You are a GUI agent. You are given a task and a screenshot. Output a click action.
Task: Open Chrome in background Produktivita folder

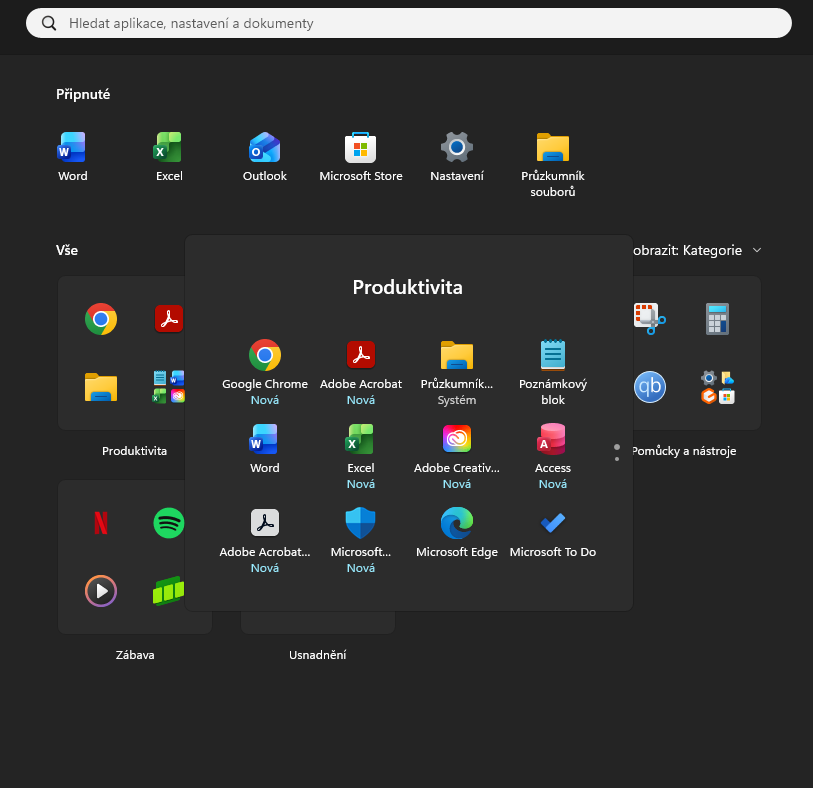101,319
